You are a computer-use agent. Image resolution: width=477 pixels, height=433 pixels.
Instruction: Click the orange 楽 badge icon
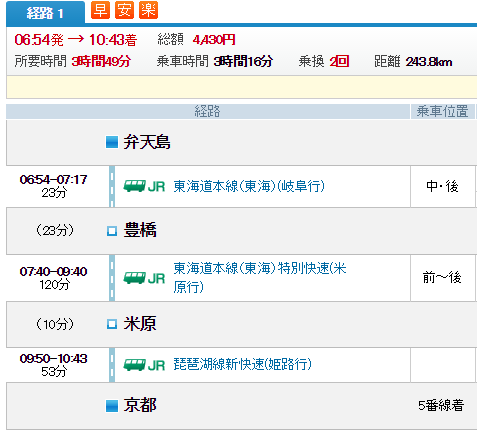pos(148,10)
